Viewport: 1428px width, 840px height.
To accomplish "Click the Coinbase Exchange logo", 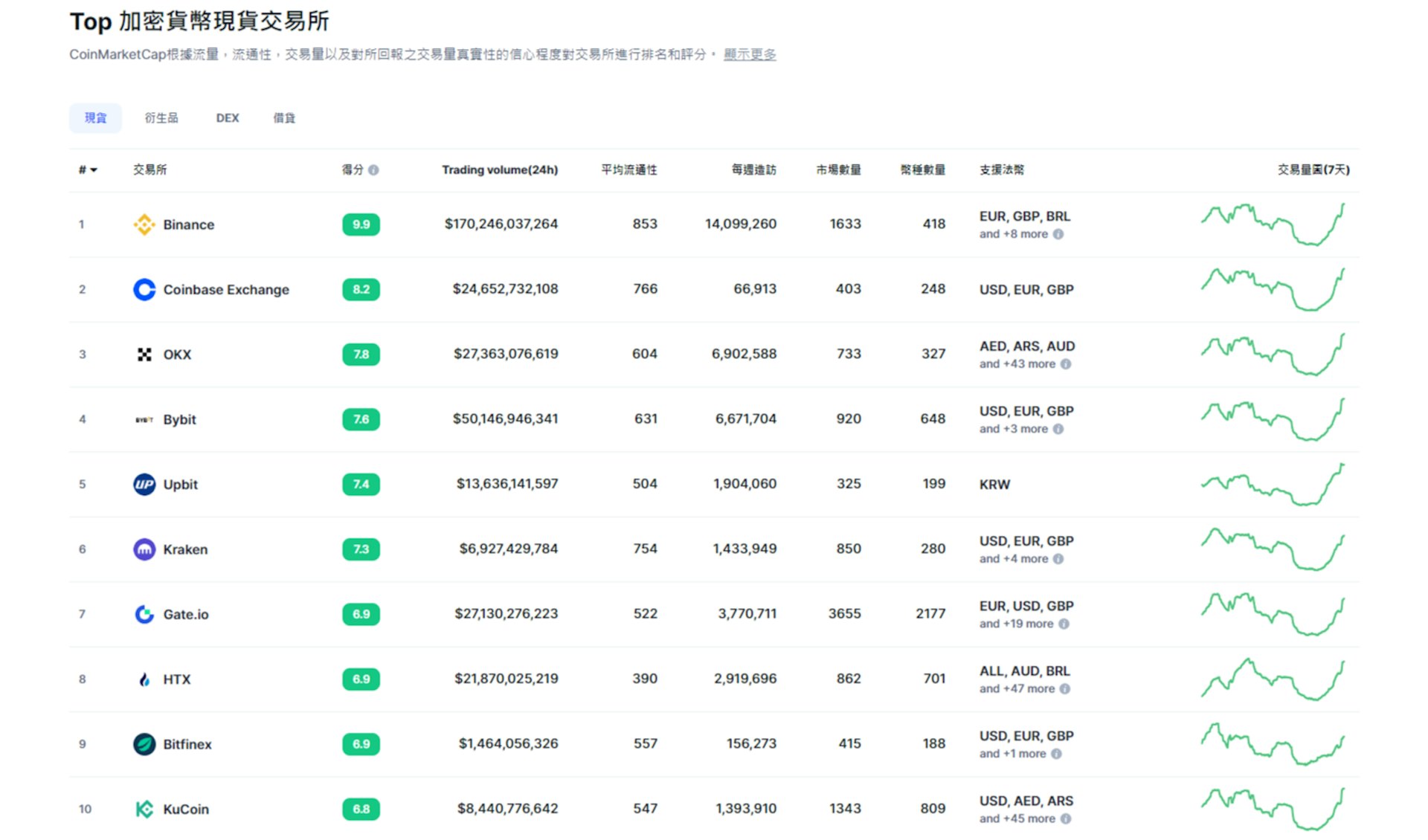I will pyautogui.click(x=143, y=289).
